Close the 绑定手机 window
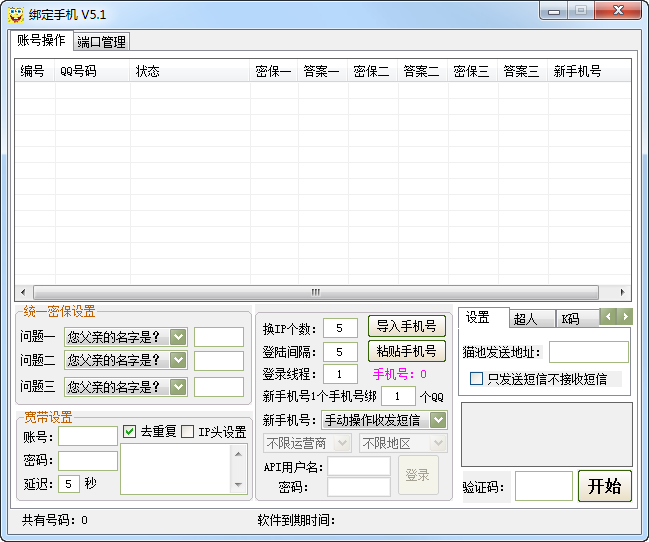 (618, 10)
